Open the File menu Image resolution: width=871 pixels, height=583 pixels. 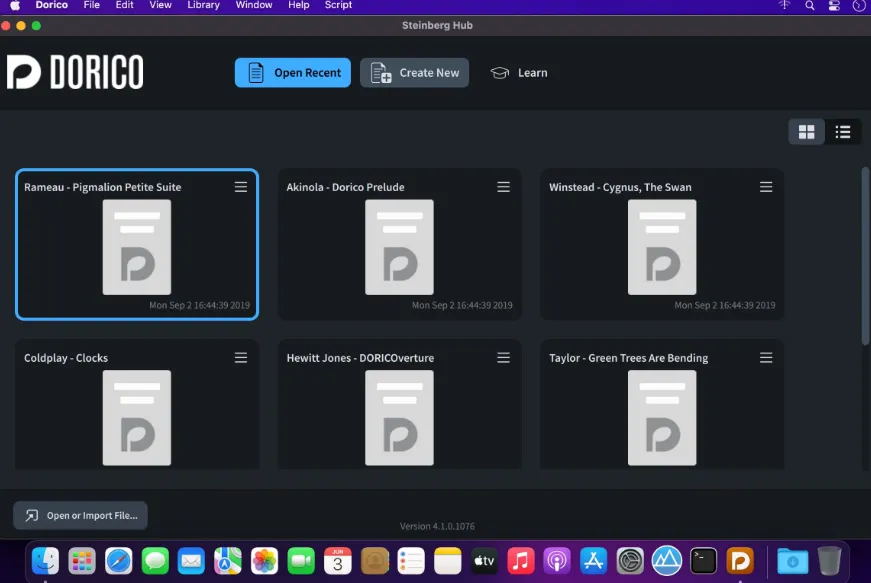(x=92, y=5)
